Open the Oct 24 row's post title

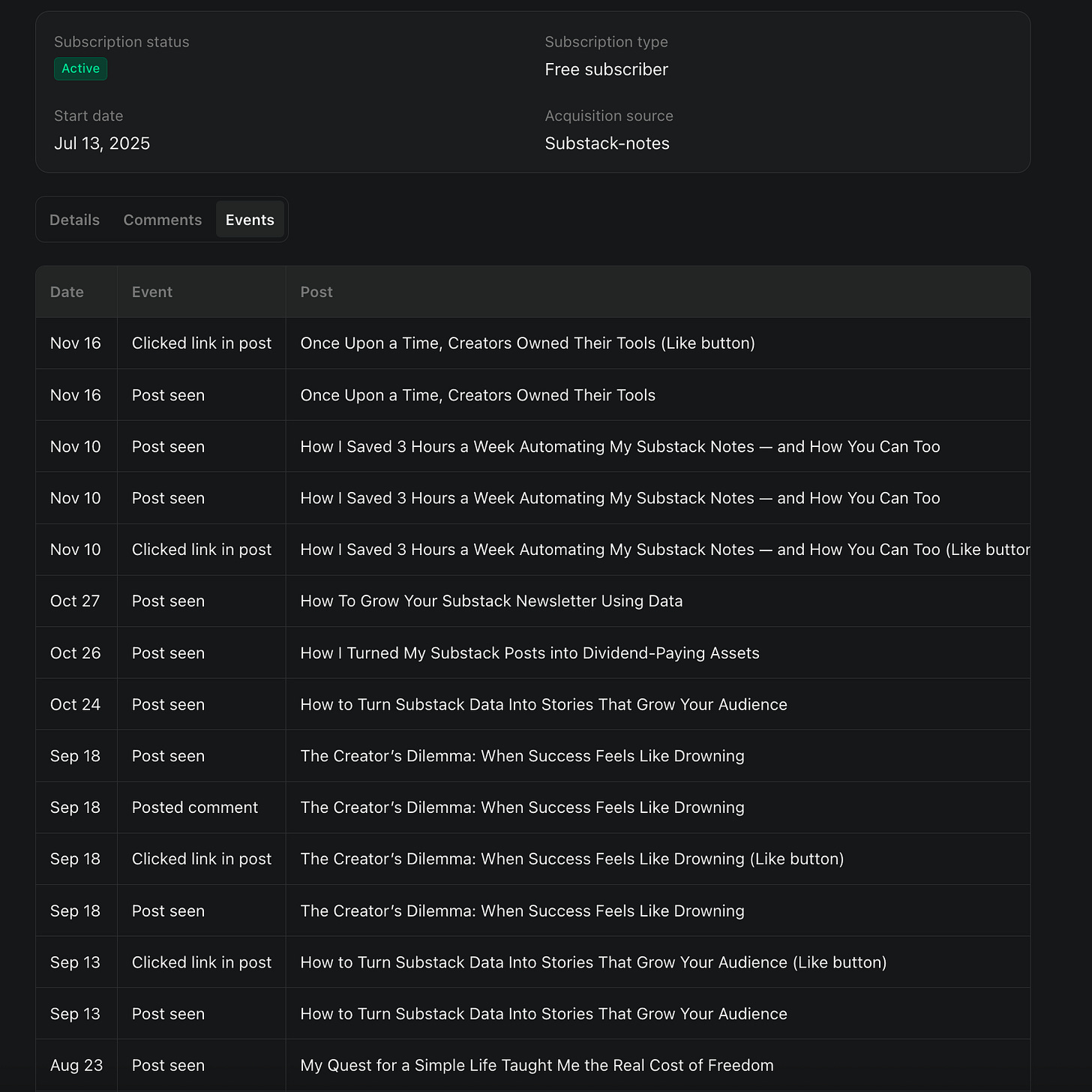coord(544,704)
